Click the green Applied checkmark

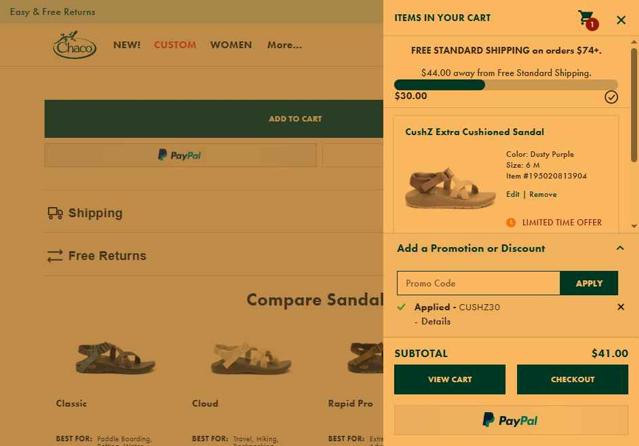click(401, 307)
